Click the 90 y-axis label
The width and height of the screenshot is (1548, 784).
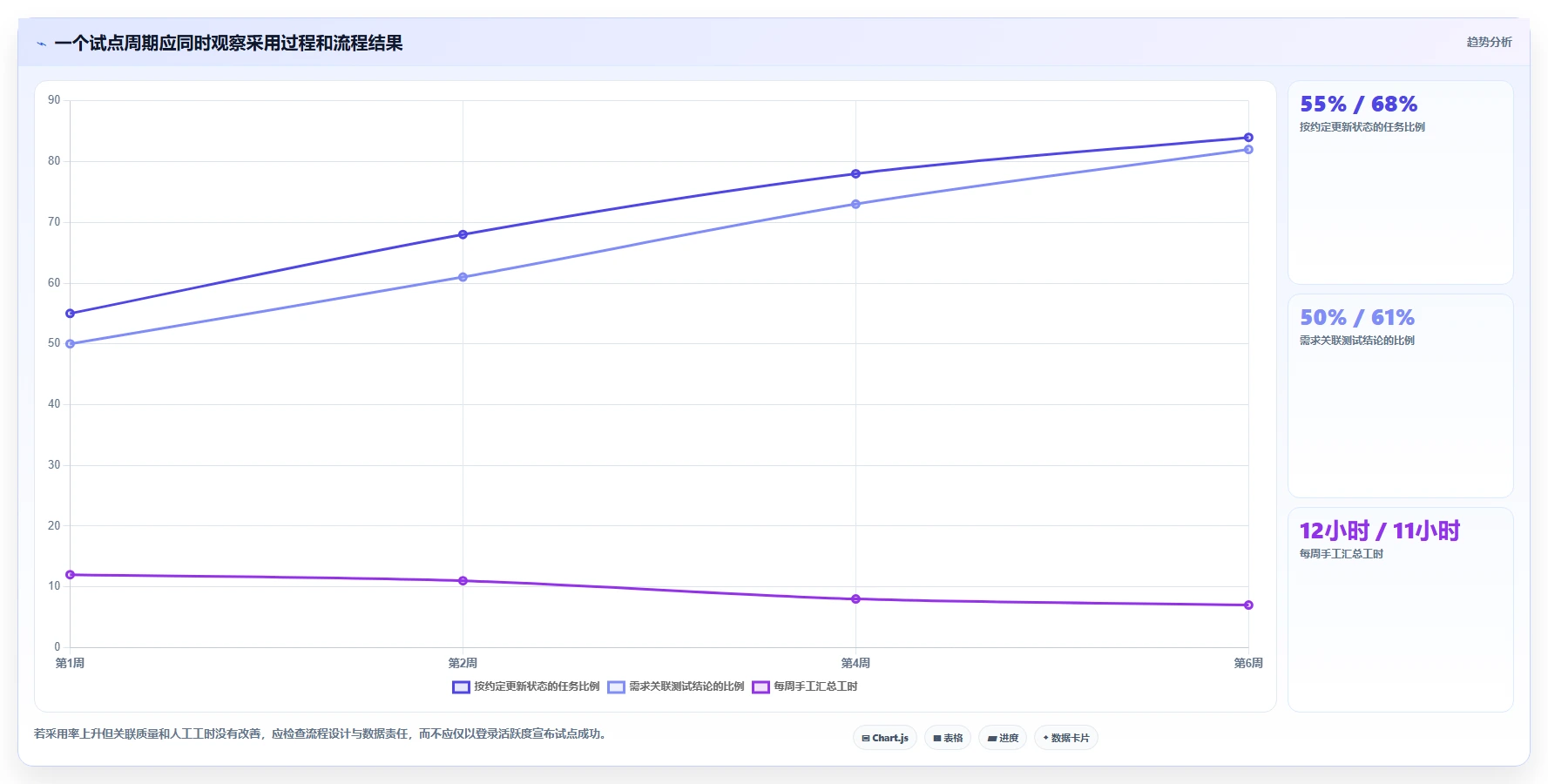pos(55,100)
